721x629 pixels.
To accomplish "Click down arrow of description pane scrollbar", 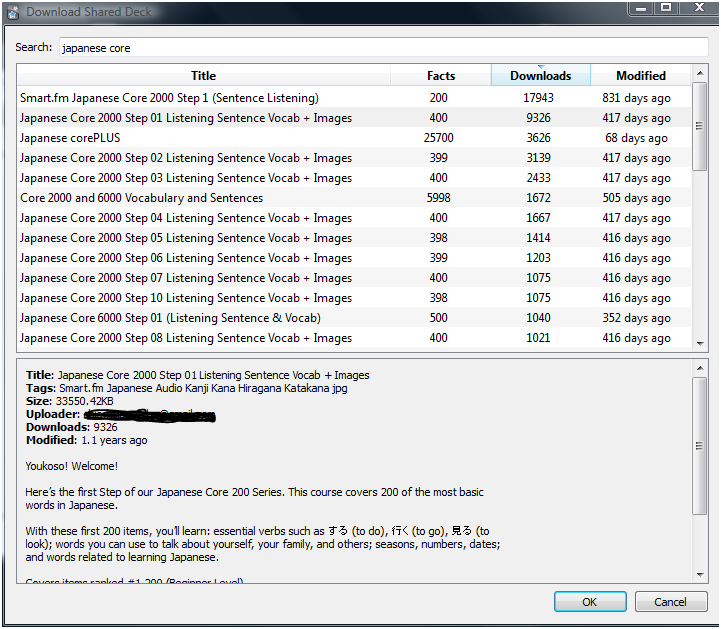I will 700,573.
